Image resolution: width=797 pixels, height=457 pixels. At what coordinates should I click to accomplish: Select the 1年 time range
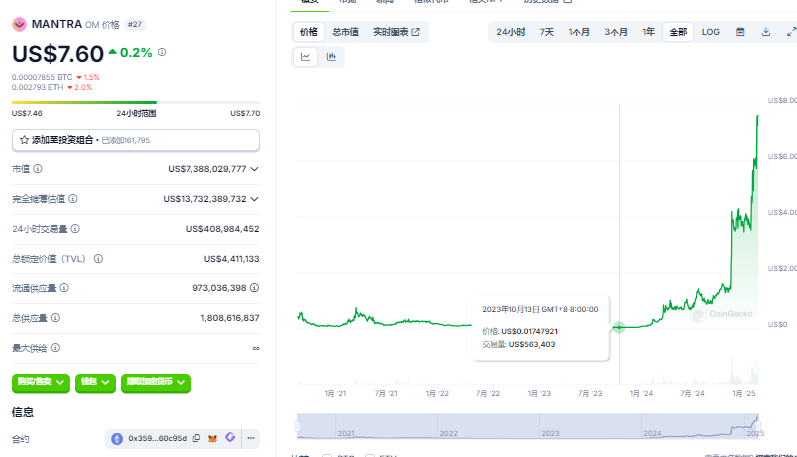click(x=649, y=32)
